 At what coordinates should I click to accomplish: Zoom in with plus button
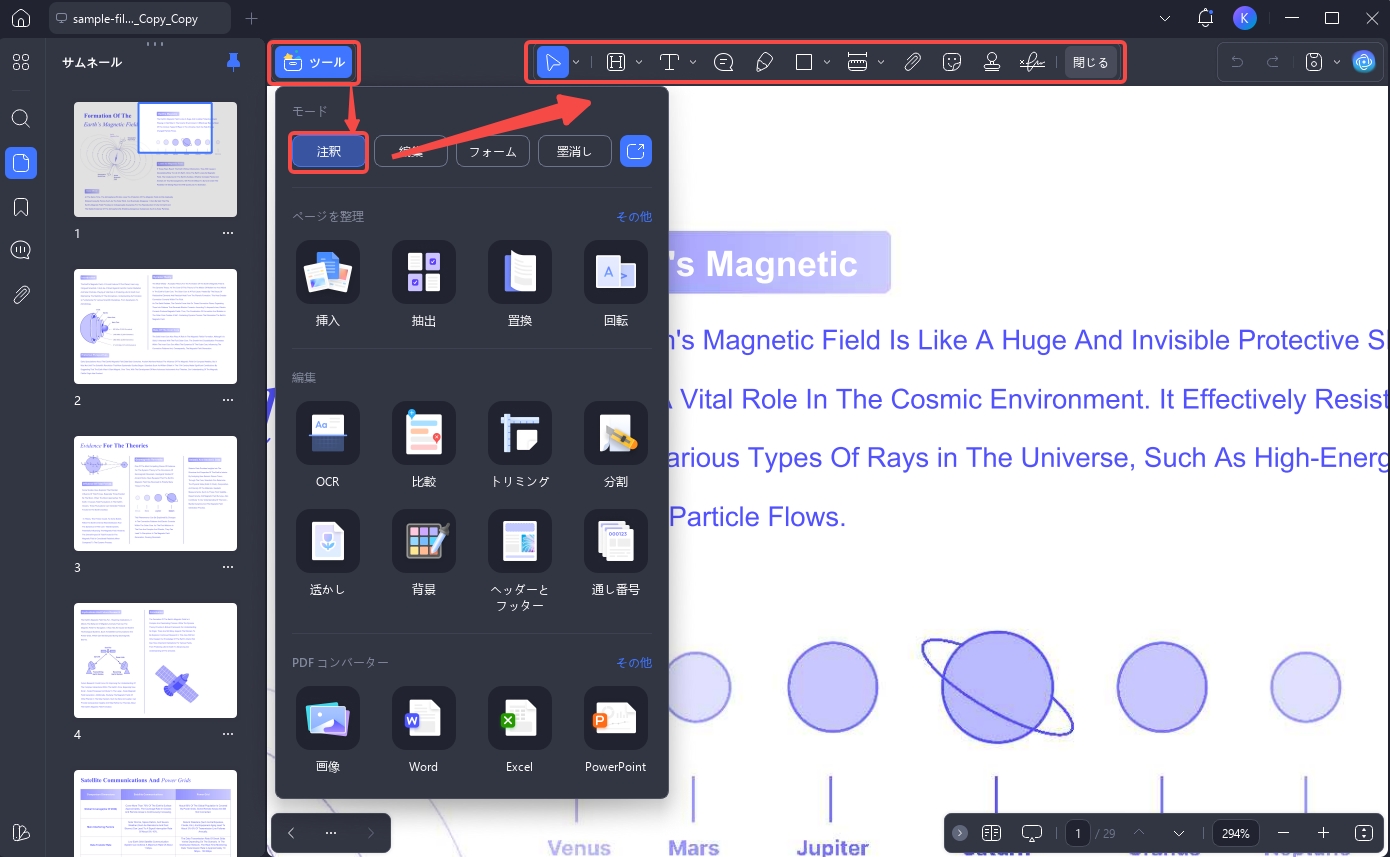coord(1324,833)
